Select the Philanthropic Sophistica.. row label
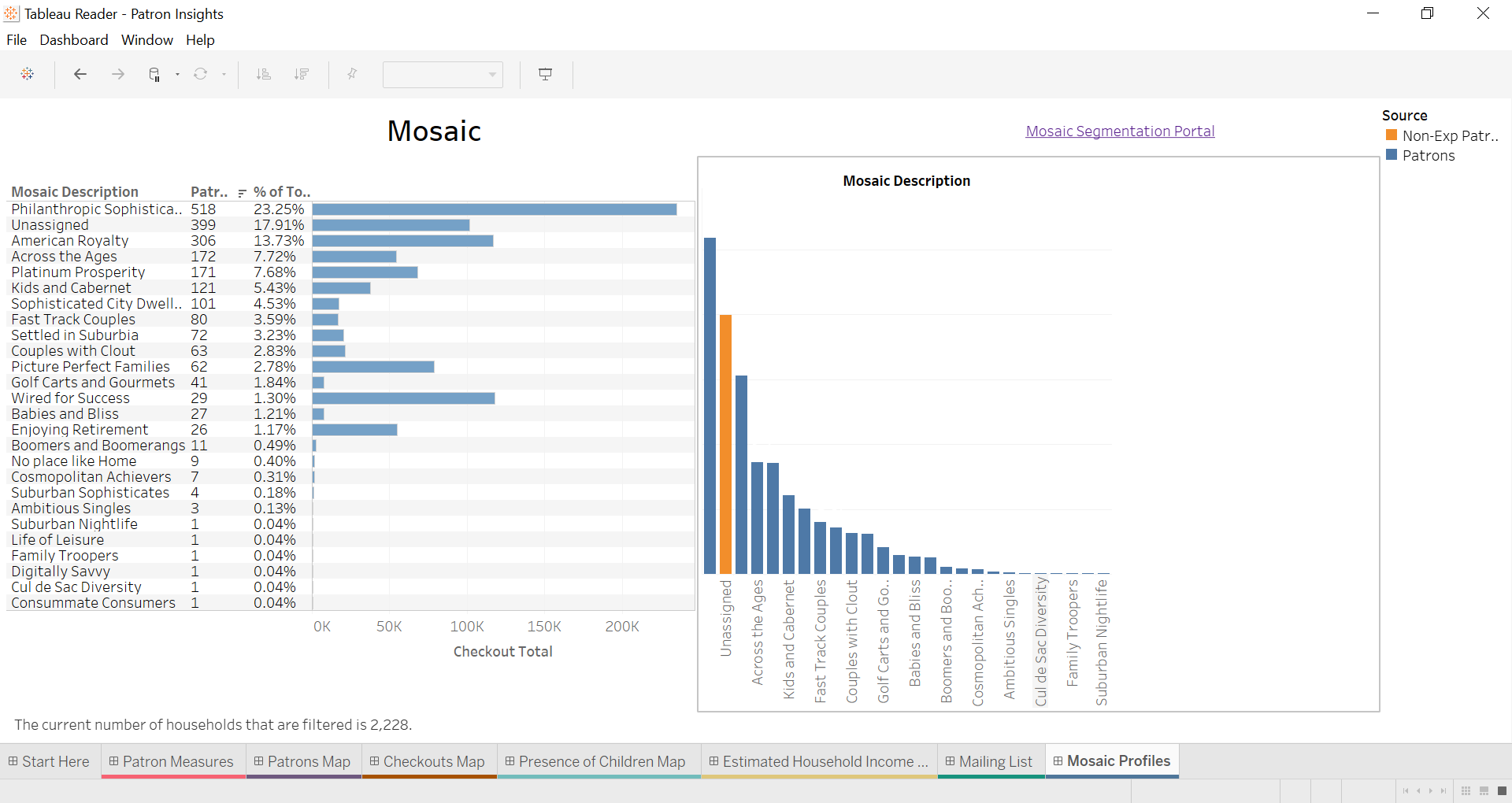The image size is (1512, 803). (96, 209)
